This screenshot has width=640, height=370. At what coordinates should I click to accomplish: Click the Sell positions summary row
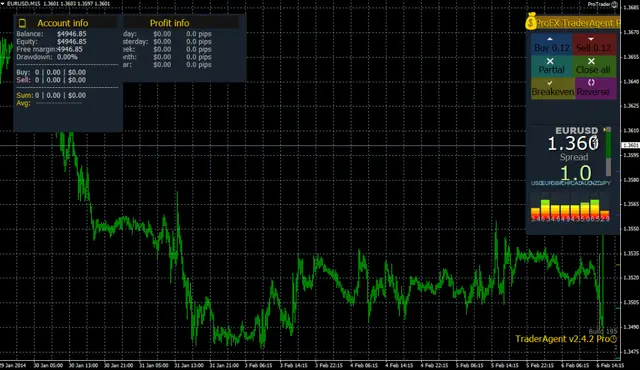click(x=51, y=80)
